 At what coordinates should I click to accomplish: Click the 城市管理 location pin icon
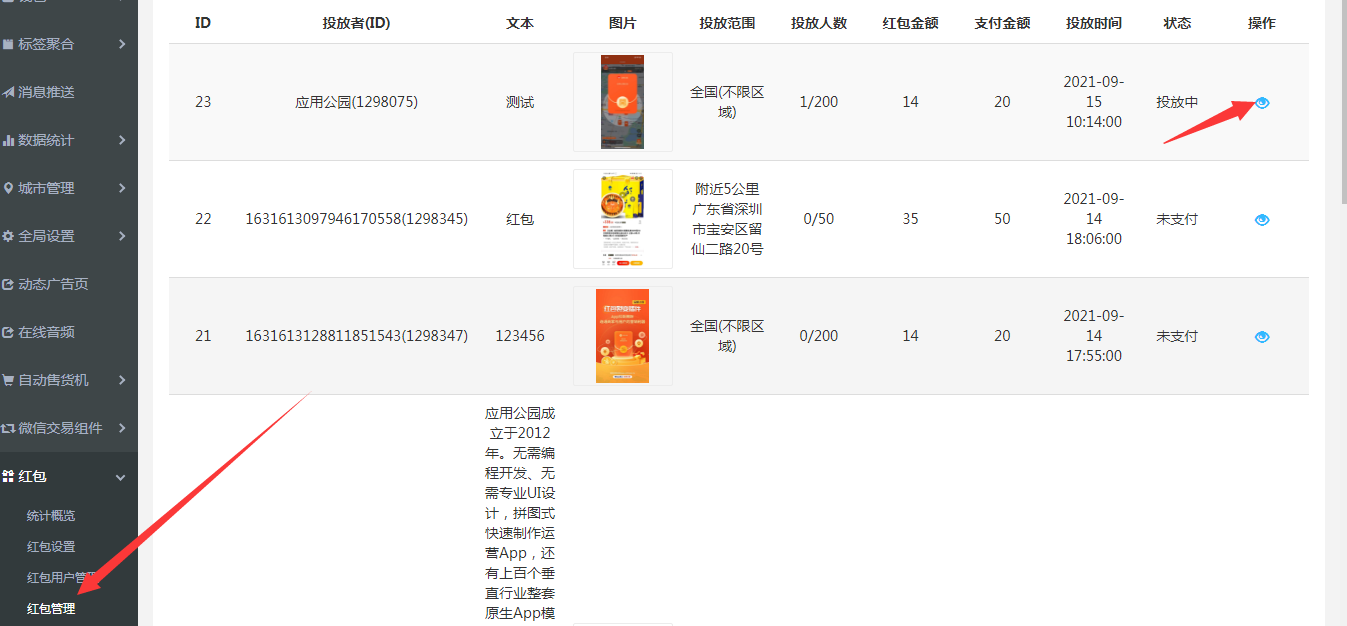[9, 188]
